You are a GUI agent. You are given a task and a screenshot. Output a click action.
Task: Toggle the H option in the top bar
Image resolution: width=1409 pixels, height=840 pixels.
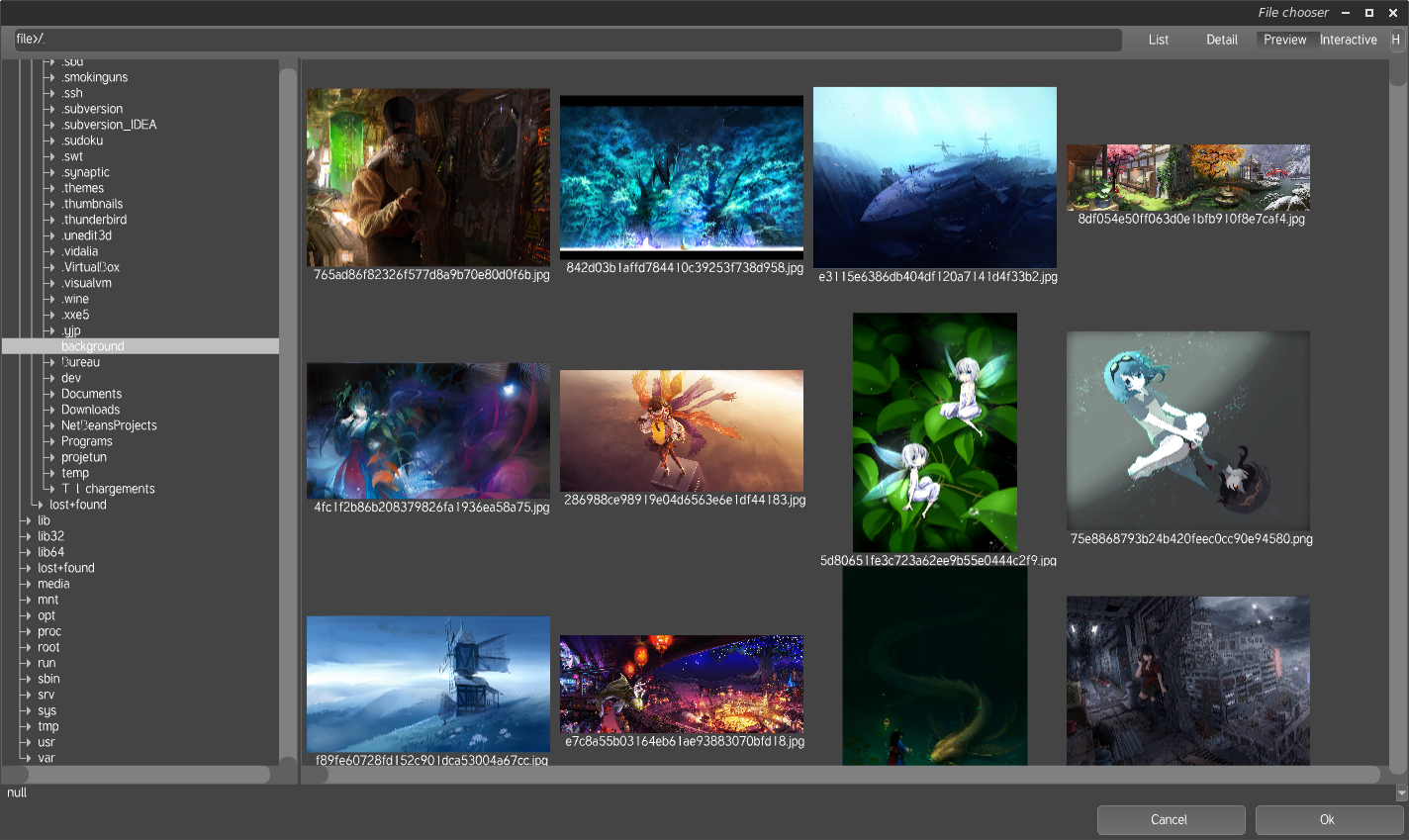click(1395, 40)
